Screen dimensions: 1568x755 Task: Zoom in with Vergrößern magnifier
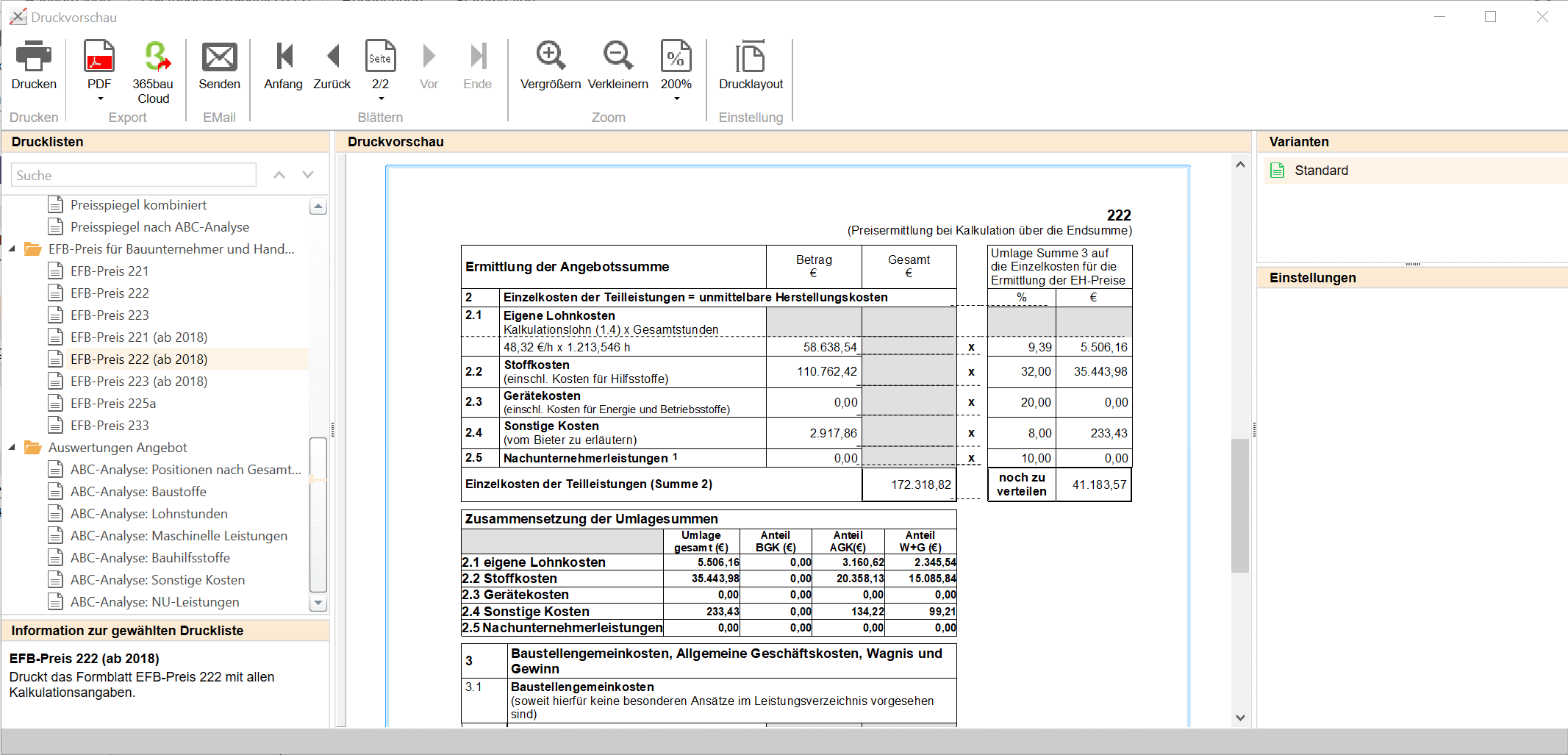(551, 57)
